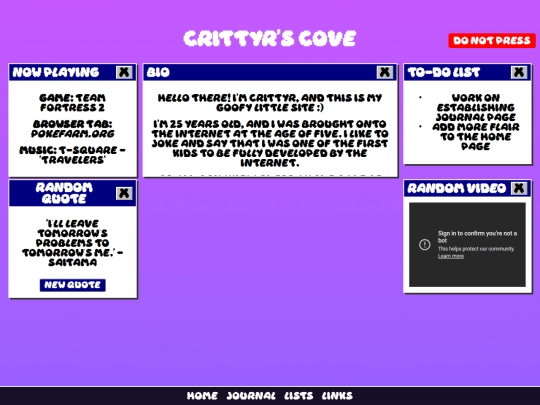Close the Random Video window

pyautogui.click(x=519, y=188)
